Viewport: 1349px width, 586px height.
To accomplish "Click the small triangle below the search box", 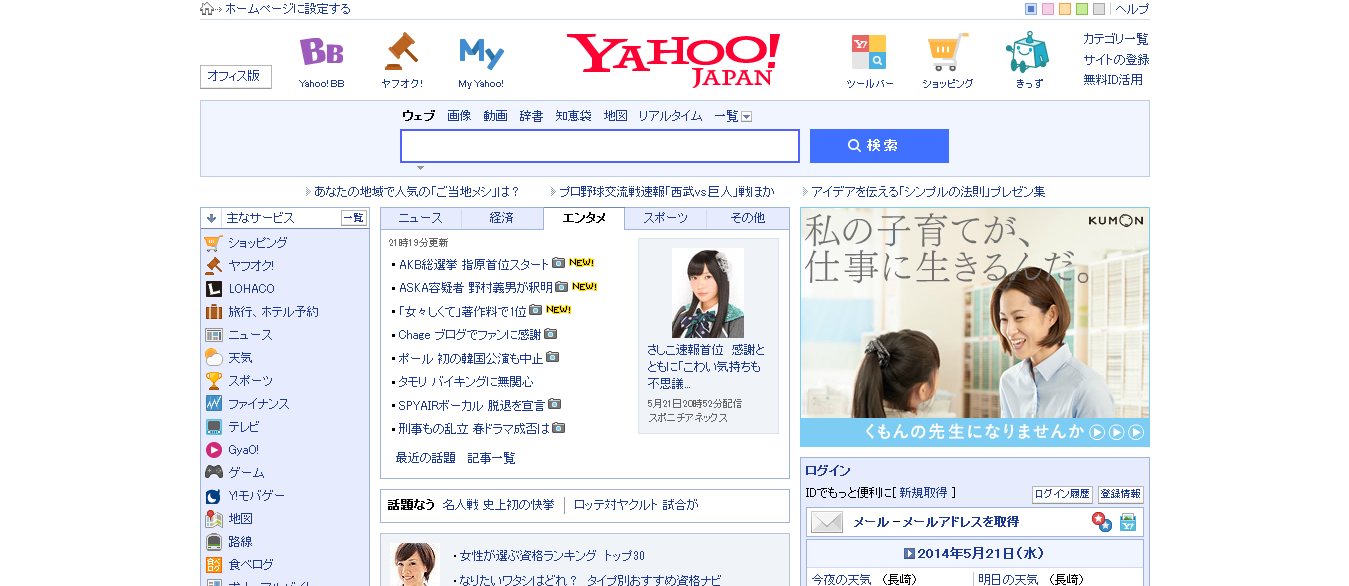I will [x=420, y=168].
